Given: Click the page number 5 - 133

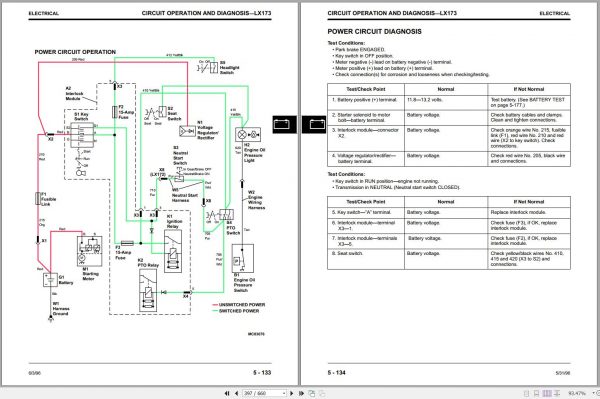Looking at the screenshot, I should (262, 372).
